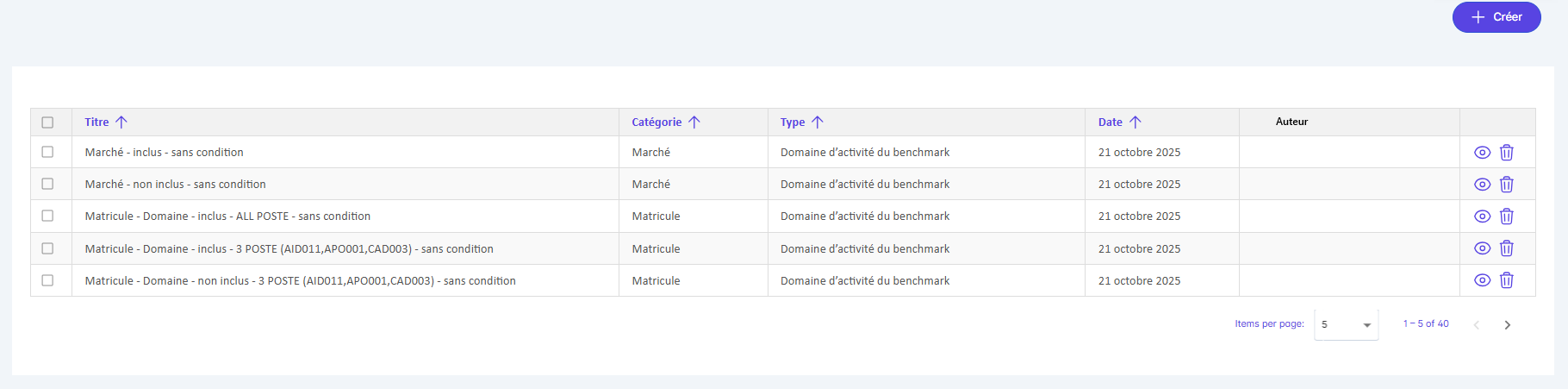View the 'Marché - inclus - sans condition' row

click(1482, 153)
